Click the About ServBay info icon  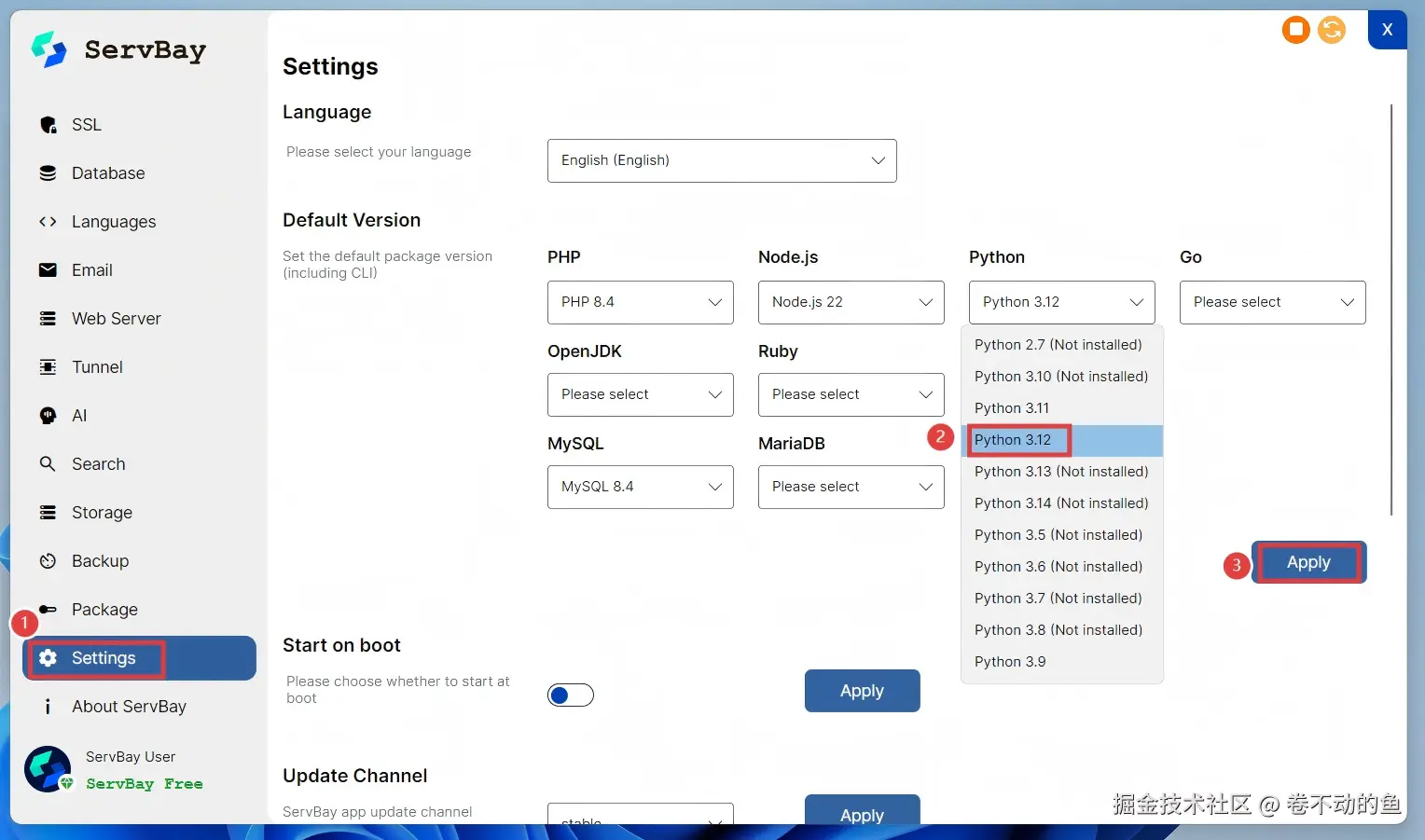click(48, 707)
